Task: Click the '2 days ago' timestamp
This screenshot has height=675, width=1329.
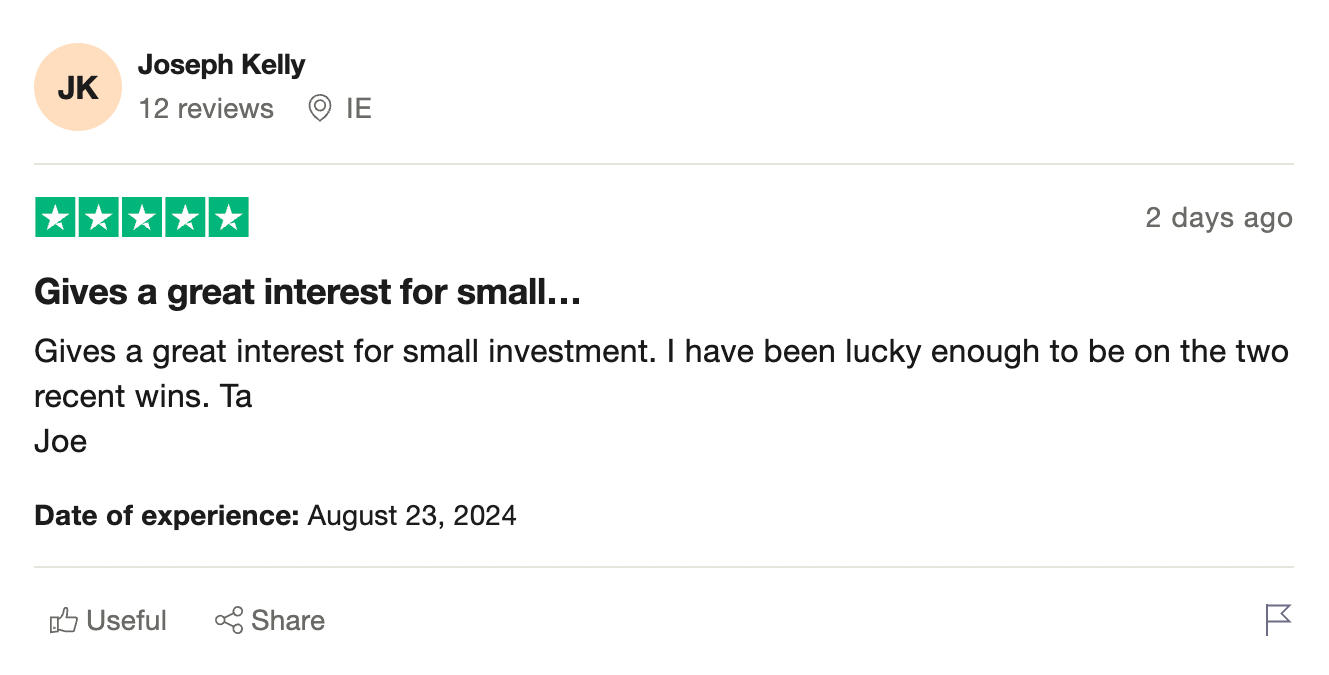Action: 1219,217
